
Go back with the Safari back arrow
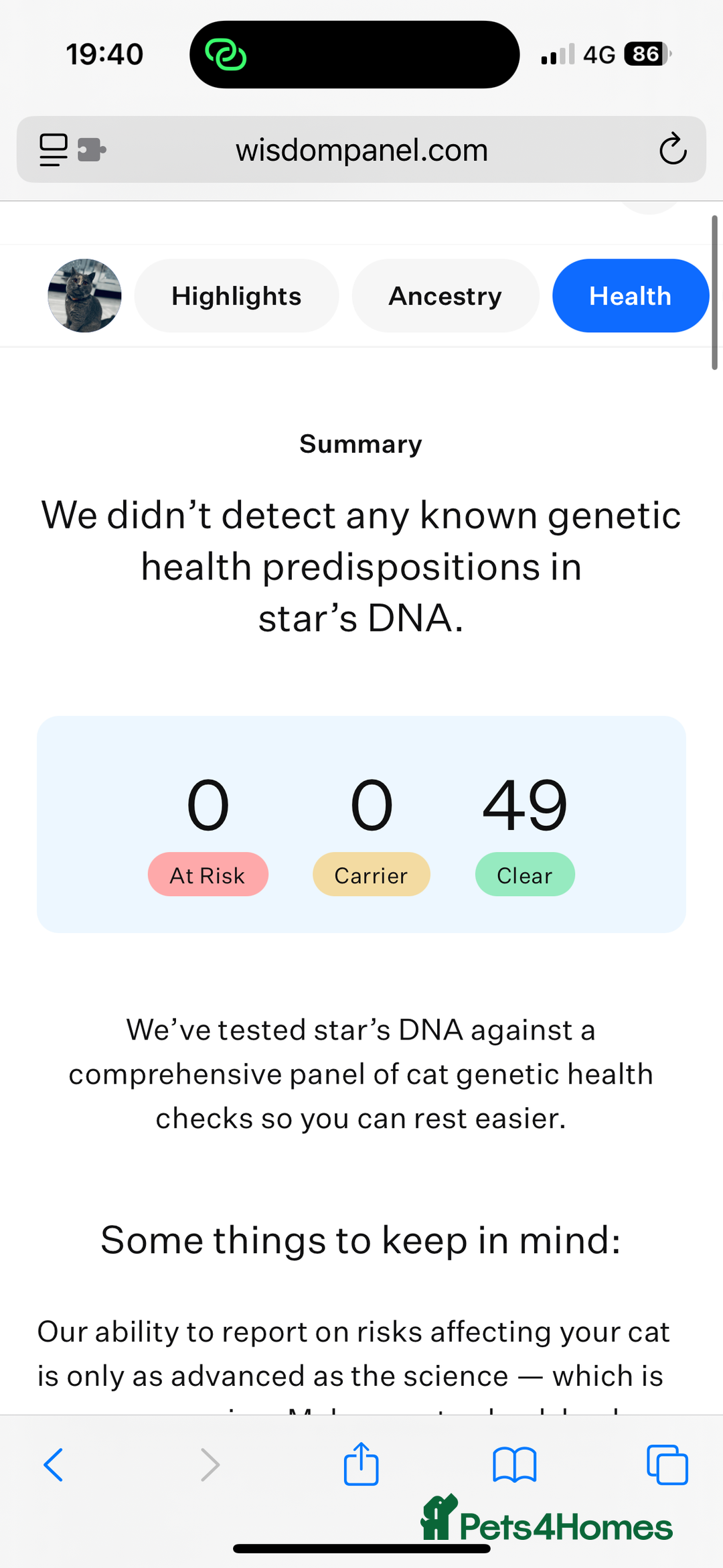tap(54, 1465)
